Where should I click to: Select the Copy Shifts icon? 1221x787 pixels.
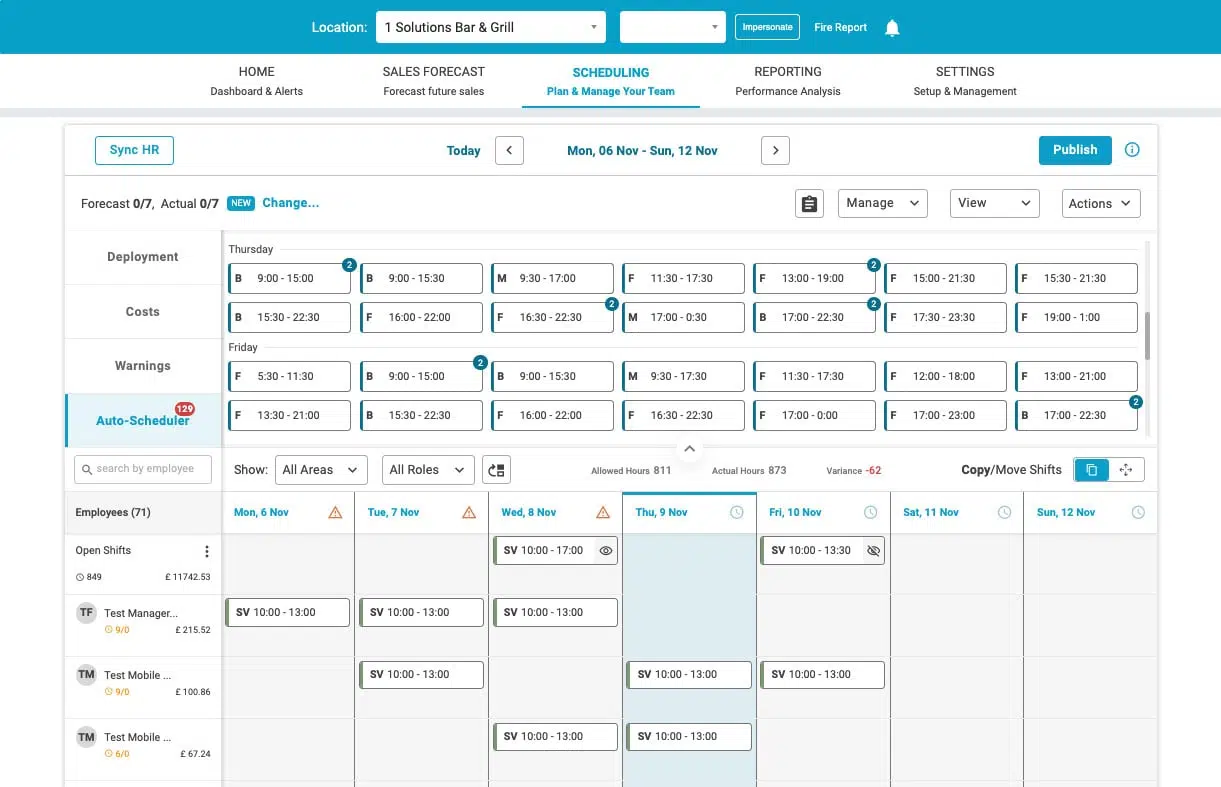[x=1091, y=469]
